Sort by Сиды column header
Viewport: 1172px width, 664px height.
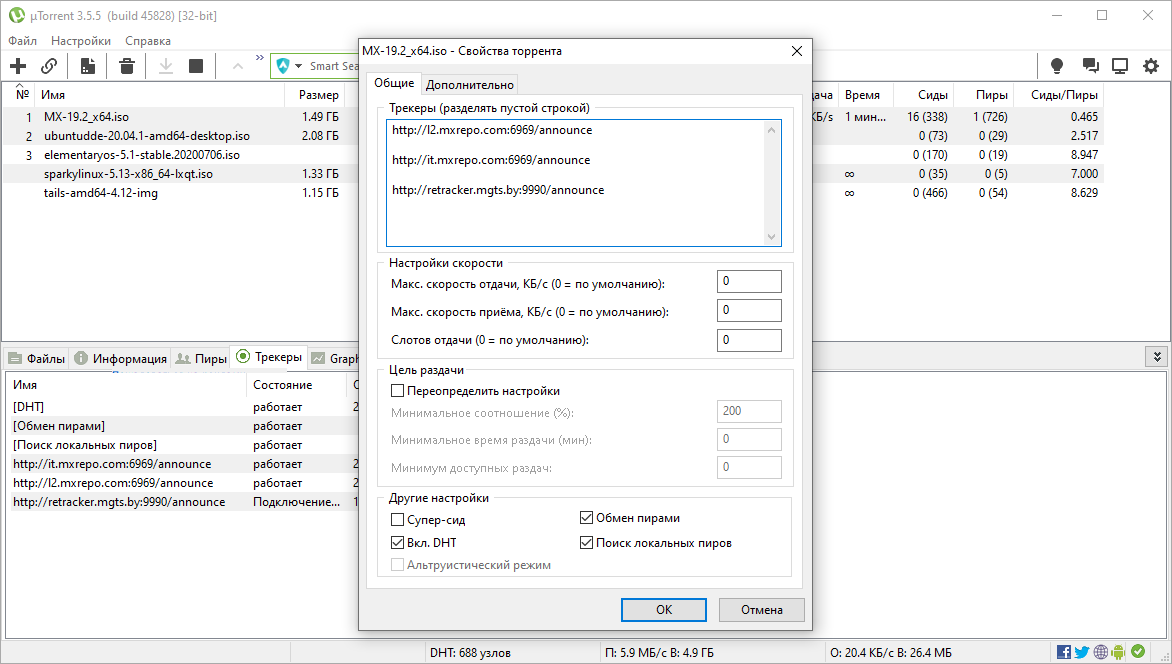point(925,95)
